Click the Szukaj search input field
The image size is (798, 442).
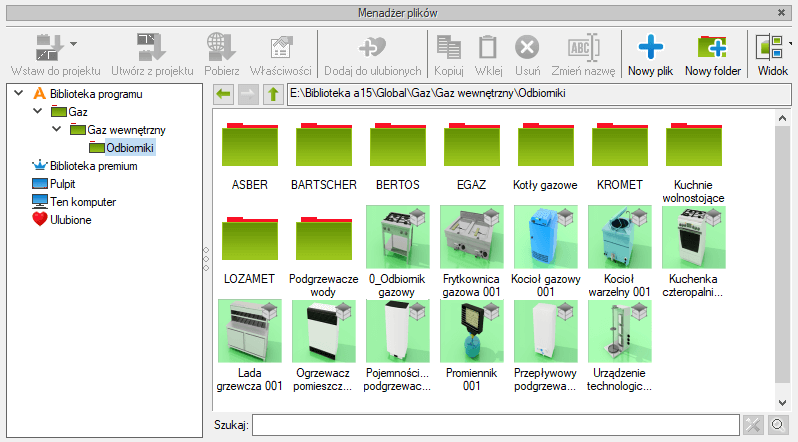496,425
